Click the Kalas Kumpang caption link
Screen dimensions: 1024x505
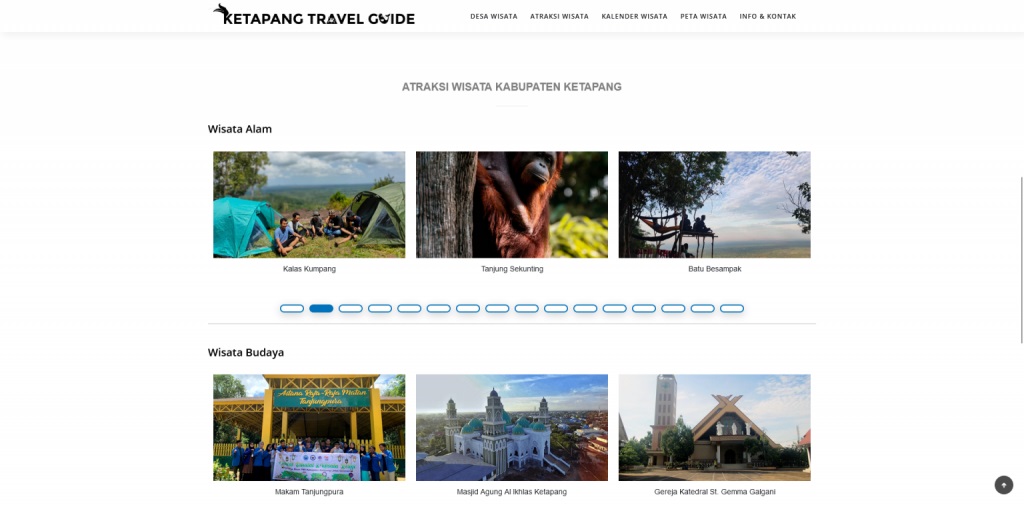pyautogui.click(x=310, y=269)
